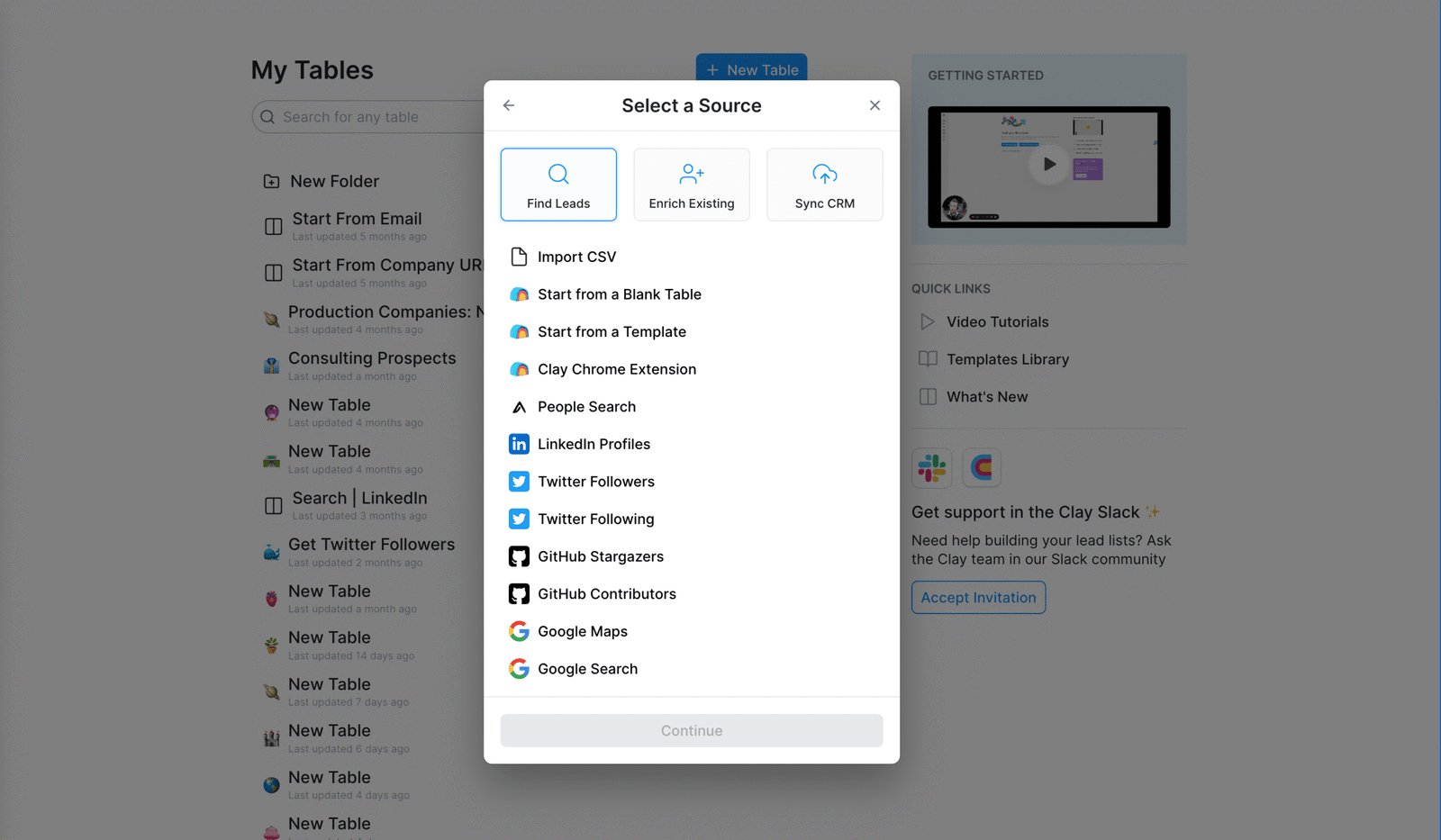
Task: Click the Templates Library book icon
Action: tap(928, 359)
